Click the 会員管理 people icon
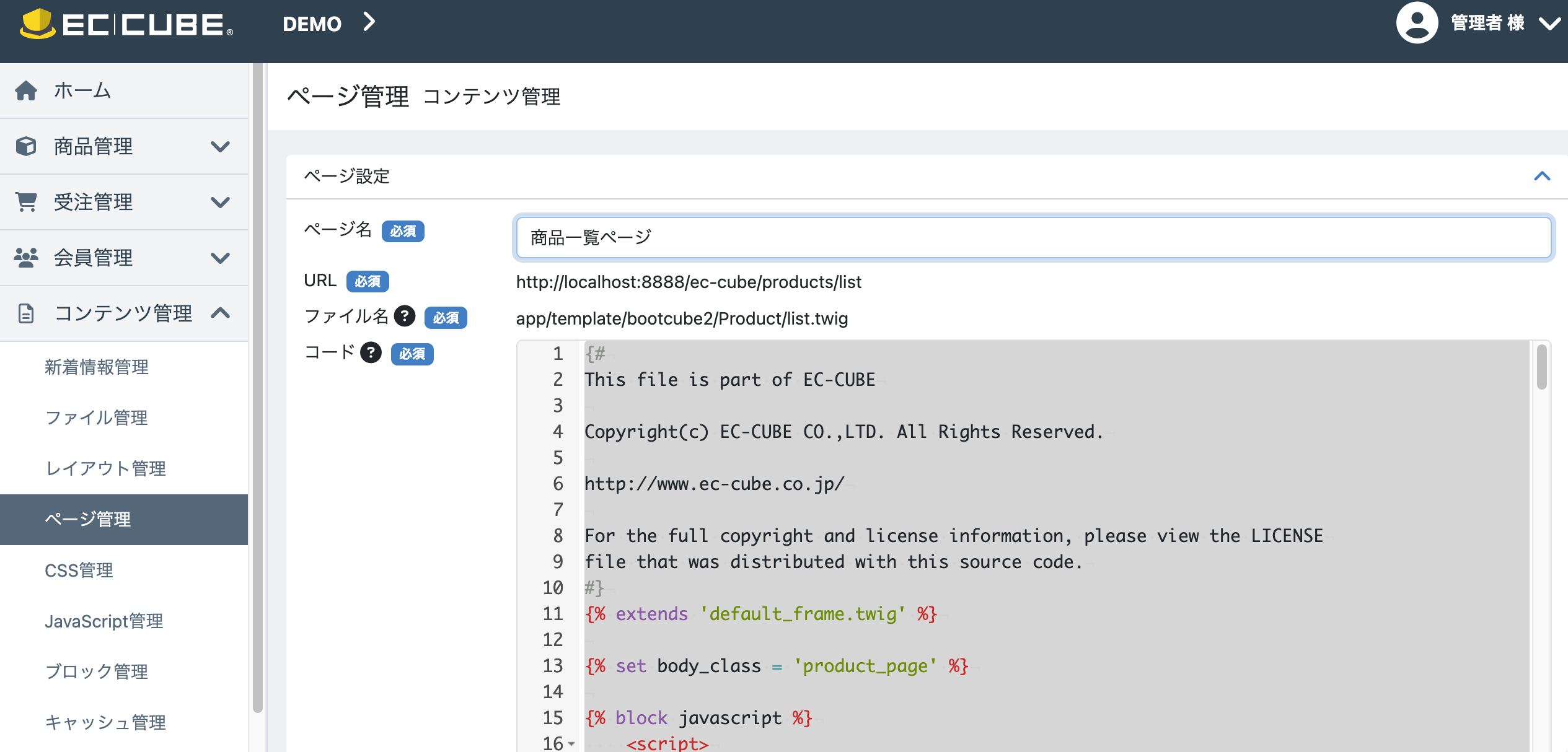1568x752 pixels. tap(26, 258)
